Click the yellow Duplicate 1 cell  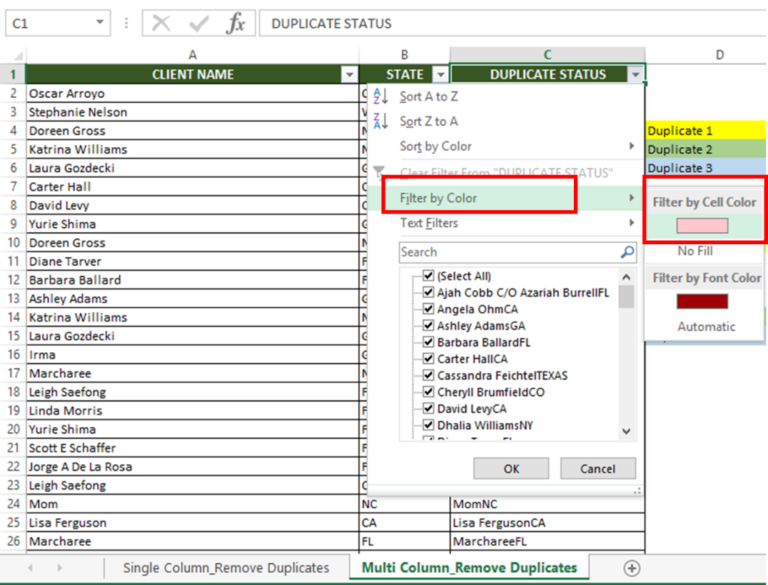[705, 131]
